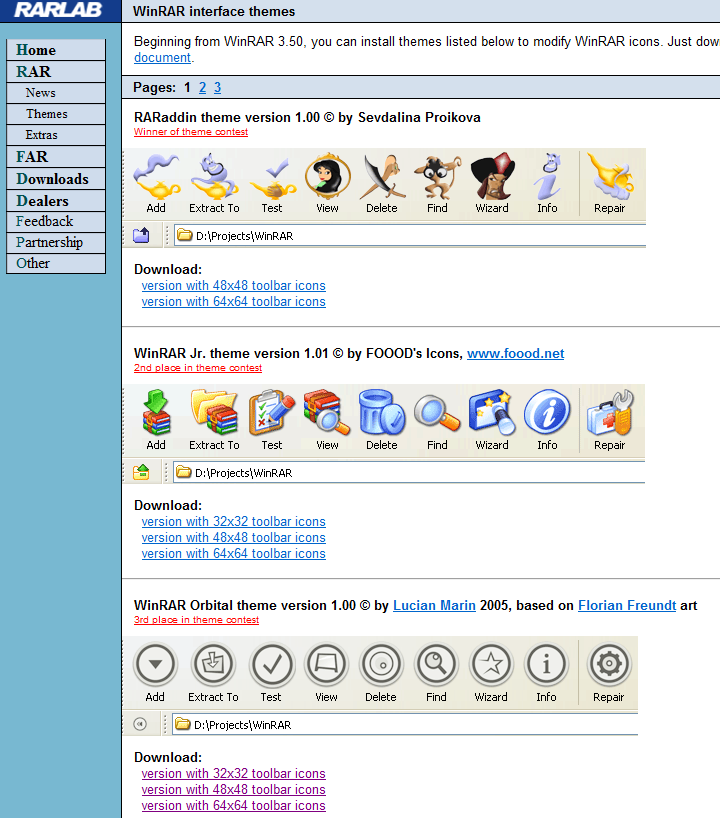Click the RARLAB logo
The height and width of the screenshot is (818, 720).
58,9
